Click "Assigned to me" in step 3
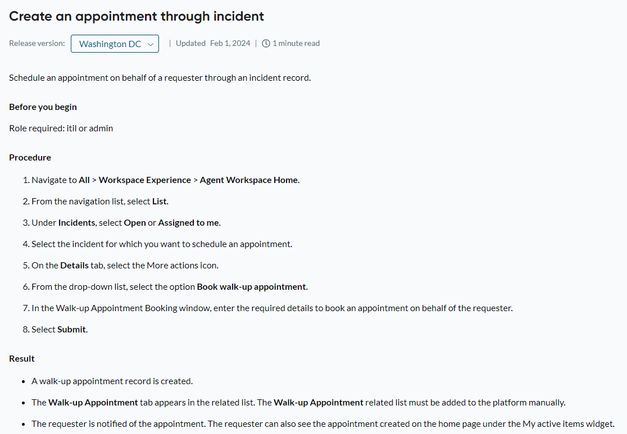This screenshot has width=627, height=434. pyautogui.click(x=189, y=222)
